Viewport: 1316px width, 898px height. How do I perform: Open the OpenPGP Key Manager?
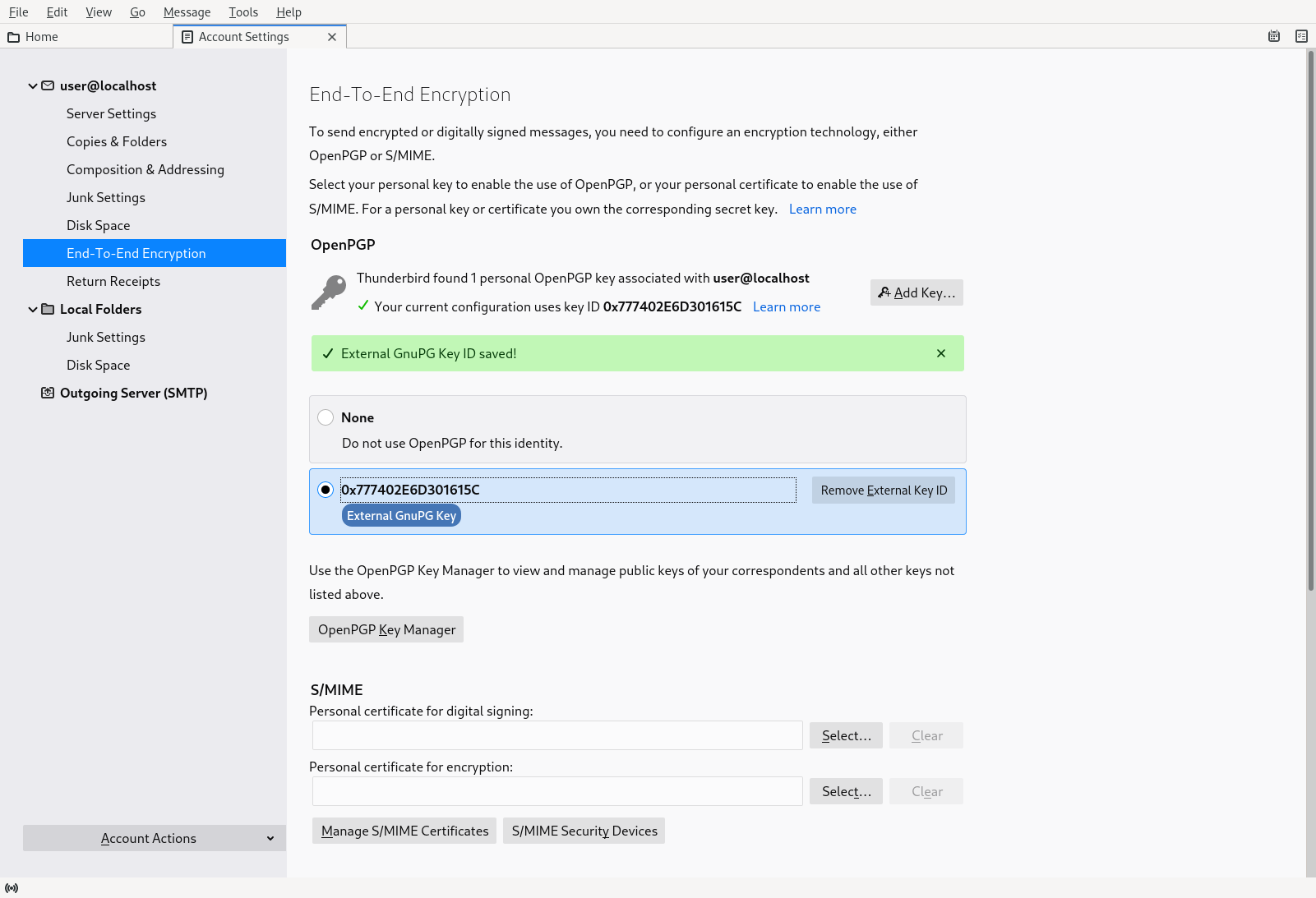point(386,629)
